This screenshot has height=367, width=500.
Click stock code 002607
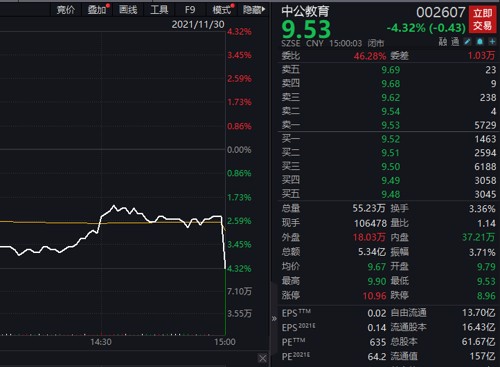point(441,13)
